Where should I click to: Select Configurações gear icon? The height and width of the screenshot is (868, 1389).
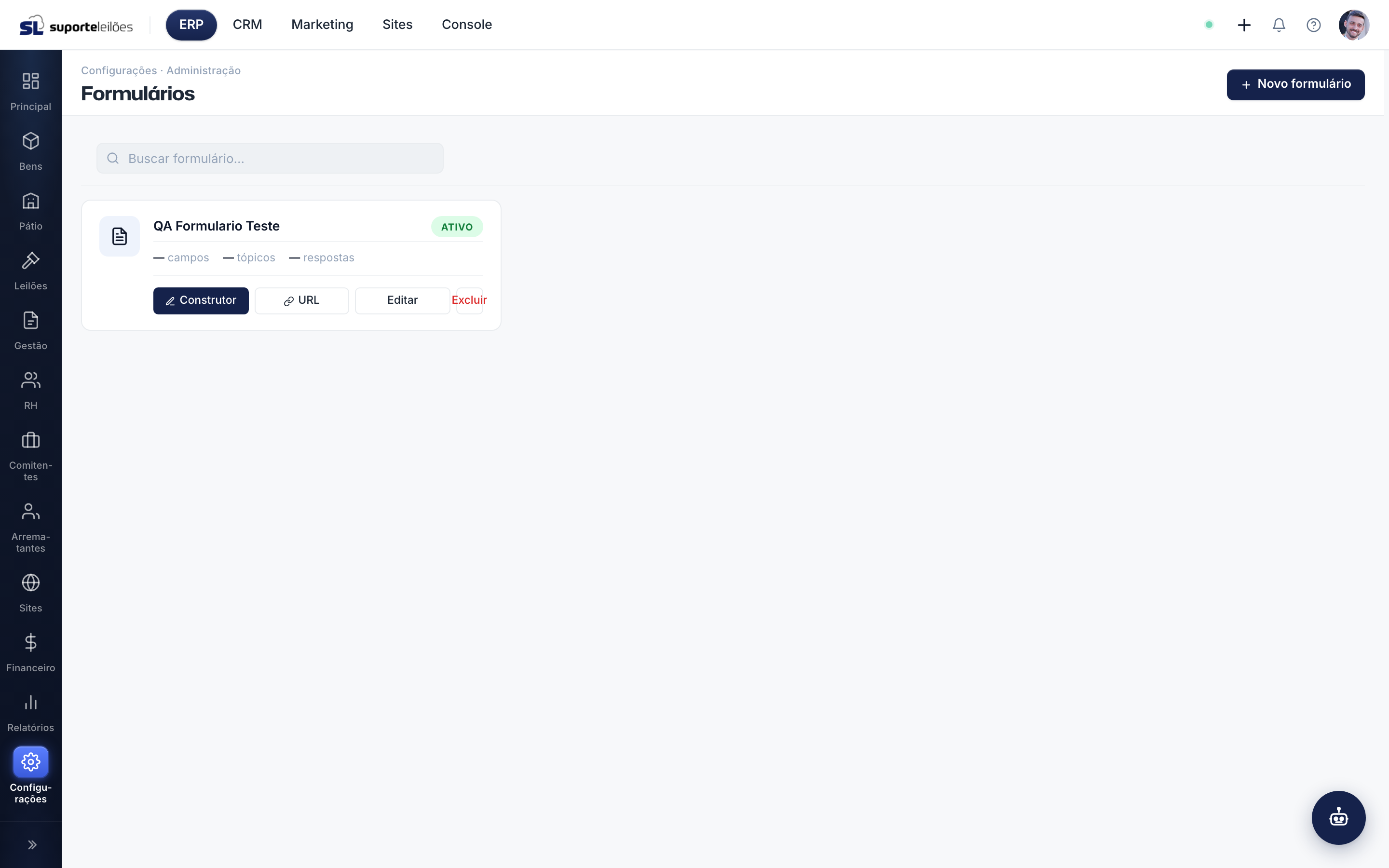30,762
